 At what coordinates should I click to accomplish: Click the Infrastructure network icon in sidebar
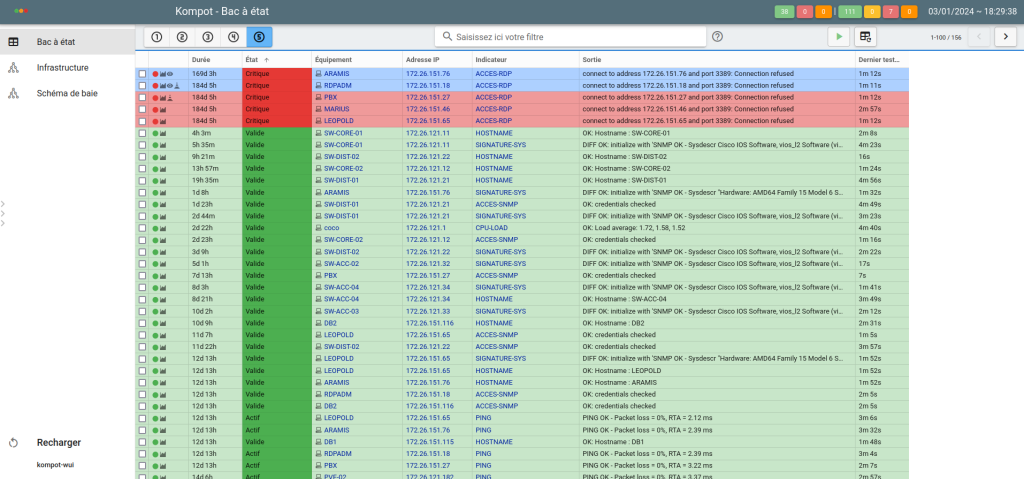tap(13, 68)
